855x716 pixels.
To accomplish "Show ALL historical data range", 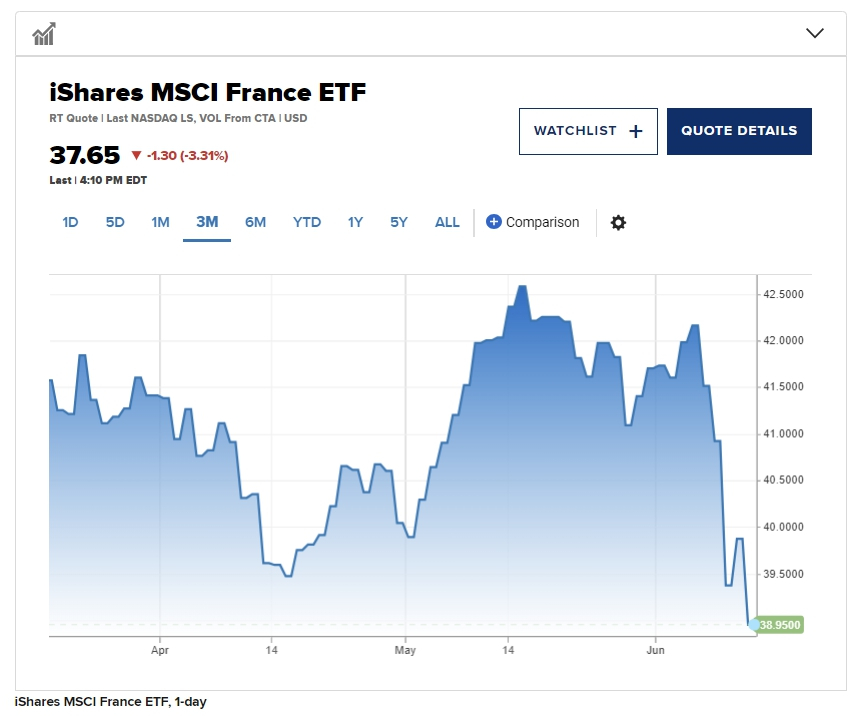I will coord(447,222).
